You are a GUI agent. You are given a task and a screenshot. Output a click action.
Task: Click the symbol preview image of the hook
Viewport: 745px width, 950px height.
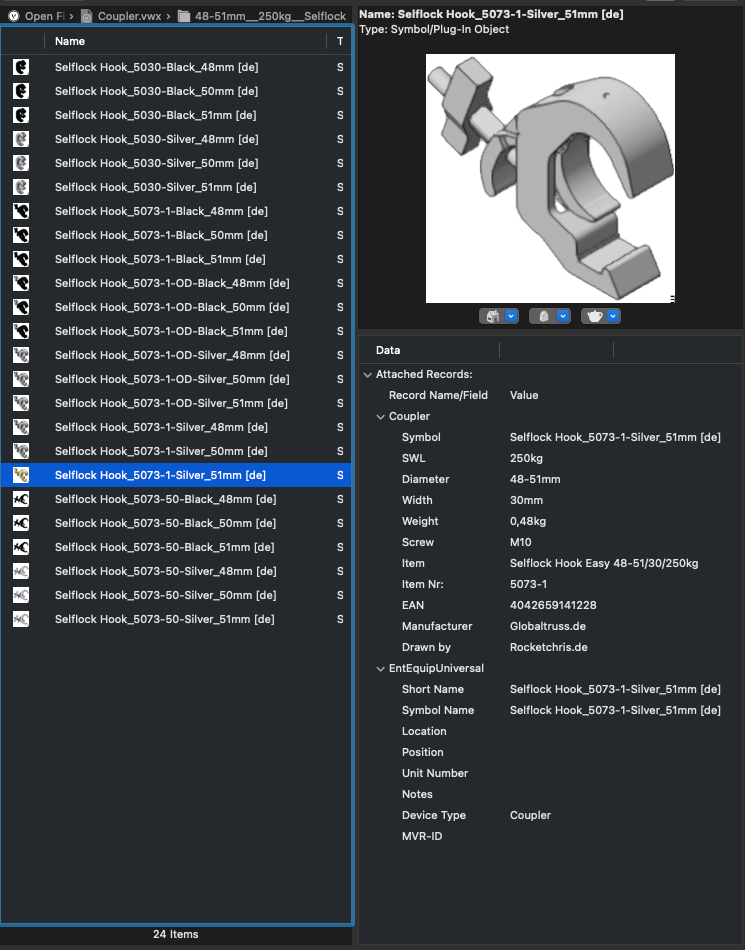click(550, 178)
